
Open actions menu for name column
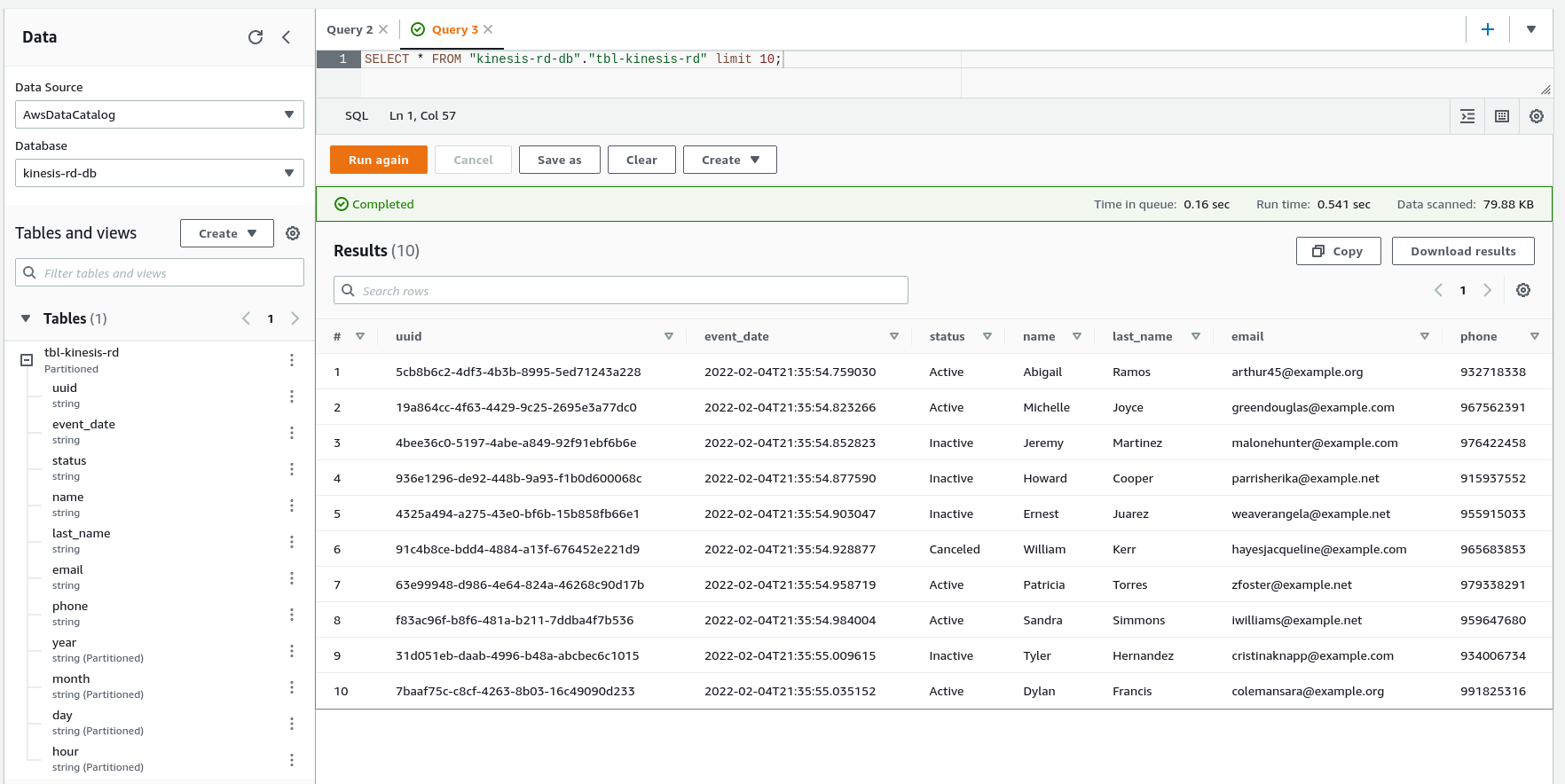[292, 506]
